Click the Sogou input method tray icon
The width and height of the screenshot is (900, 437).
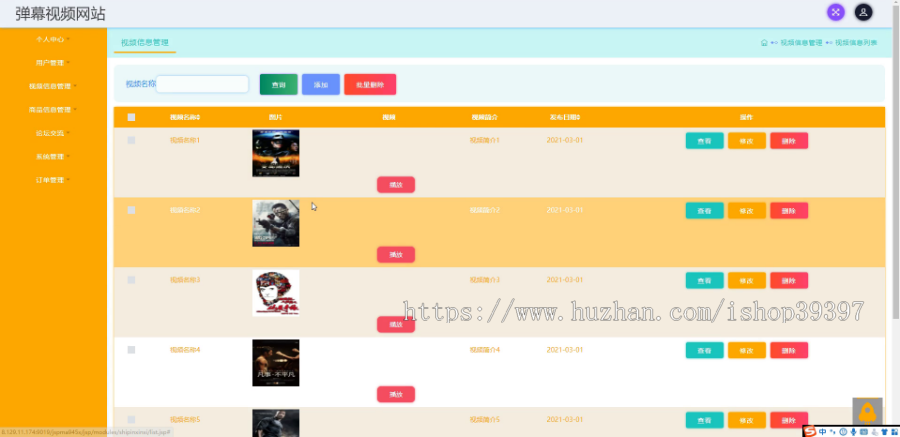click(x=810, y=432)
